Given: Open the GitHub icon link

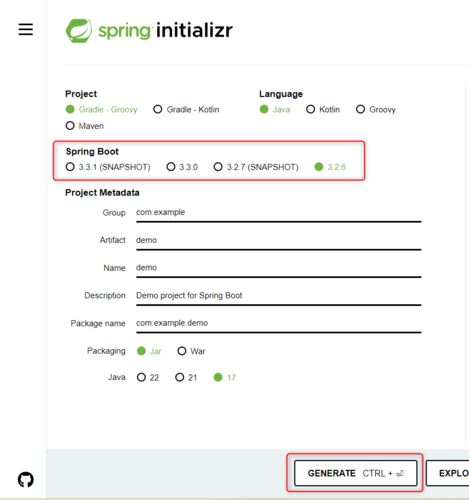Looking at the screenshot, I should pyautogui.click(x=26, y=480).
